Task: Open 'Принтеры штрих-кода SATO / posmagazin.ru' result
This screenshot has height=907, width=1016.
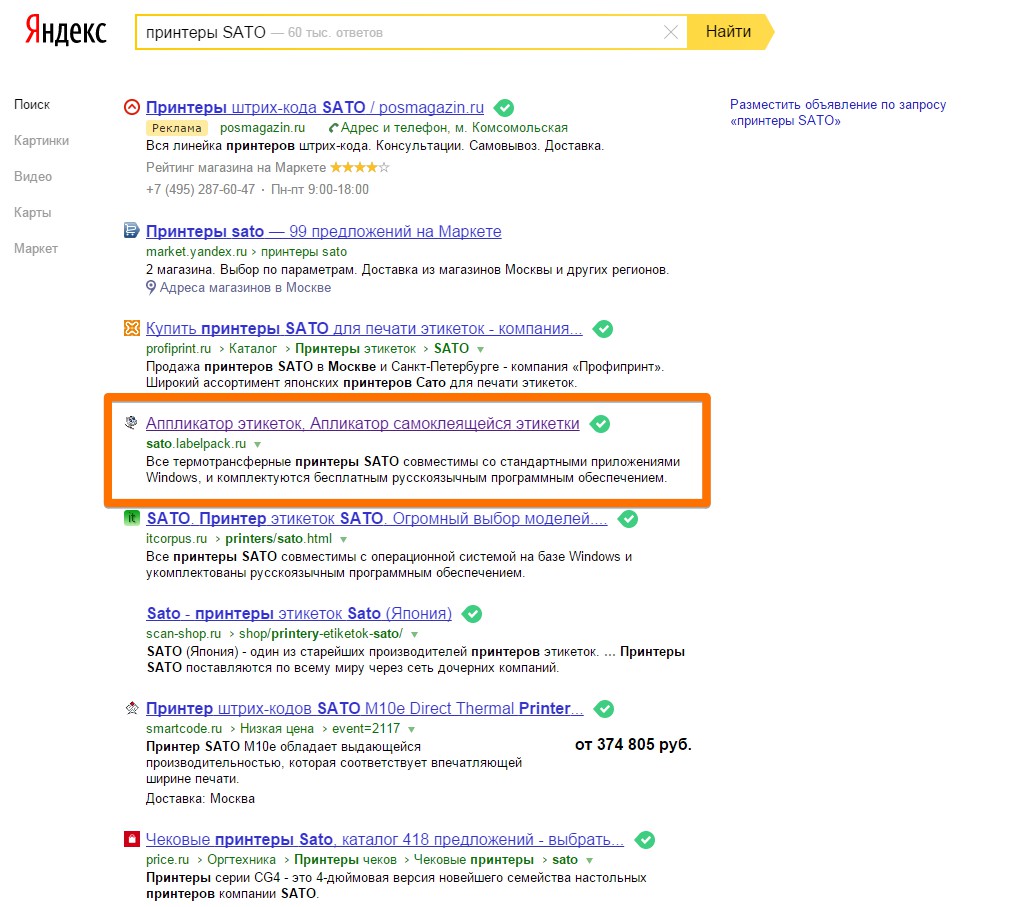Action: pos(315,107)
